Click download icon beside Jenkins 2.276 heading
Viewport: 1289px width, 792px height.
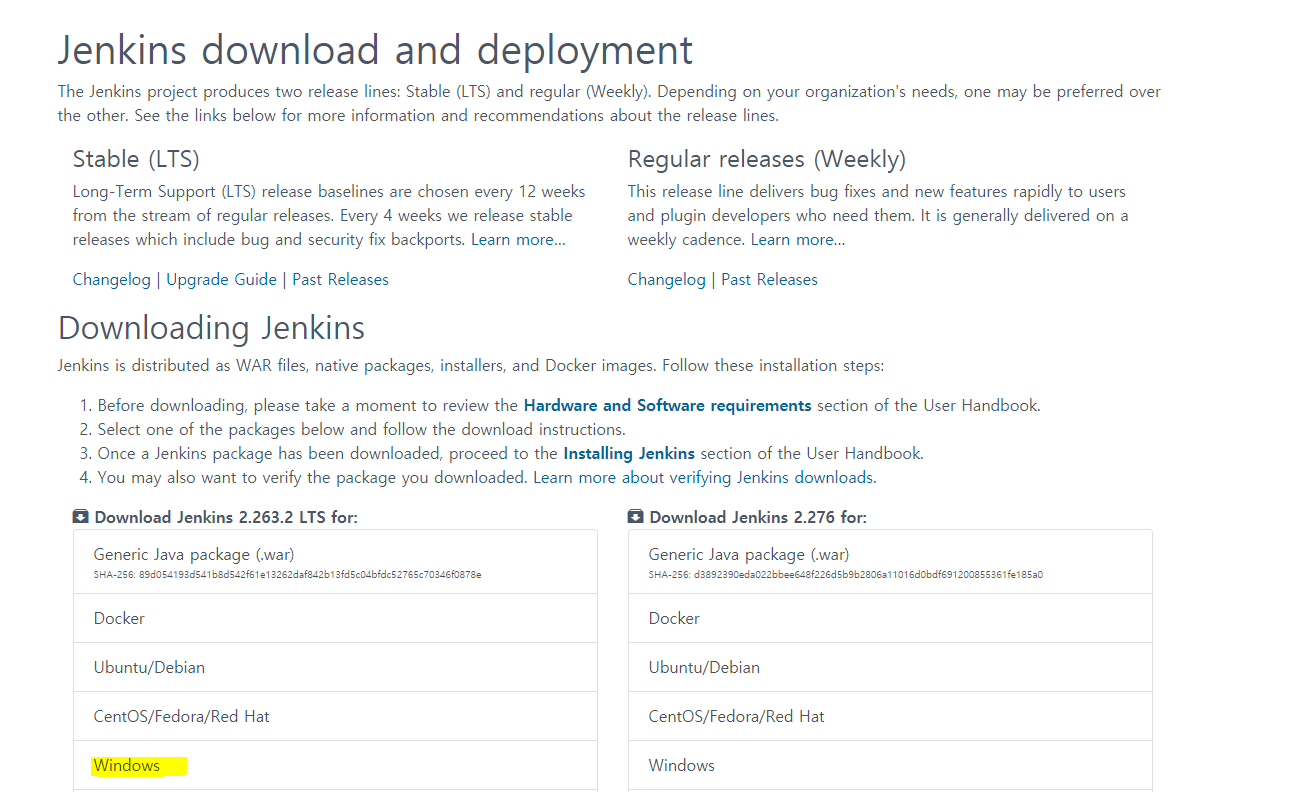click(x=635, y=517)
